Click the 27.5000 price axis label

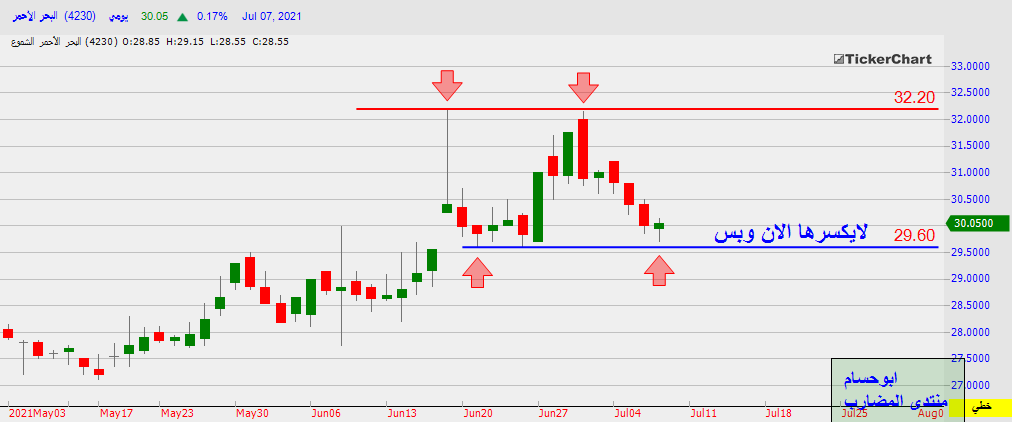(971, 359)
